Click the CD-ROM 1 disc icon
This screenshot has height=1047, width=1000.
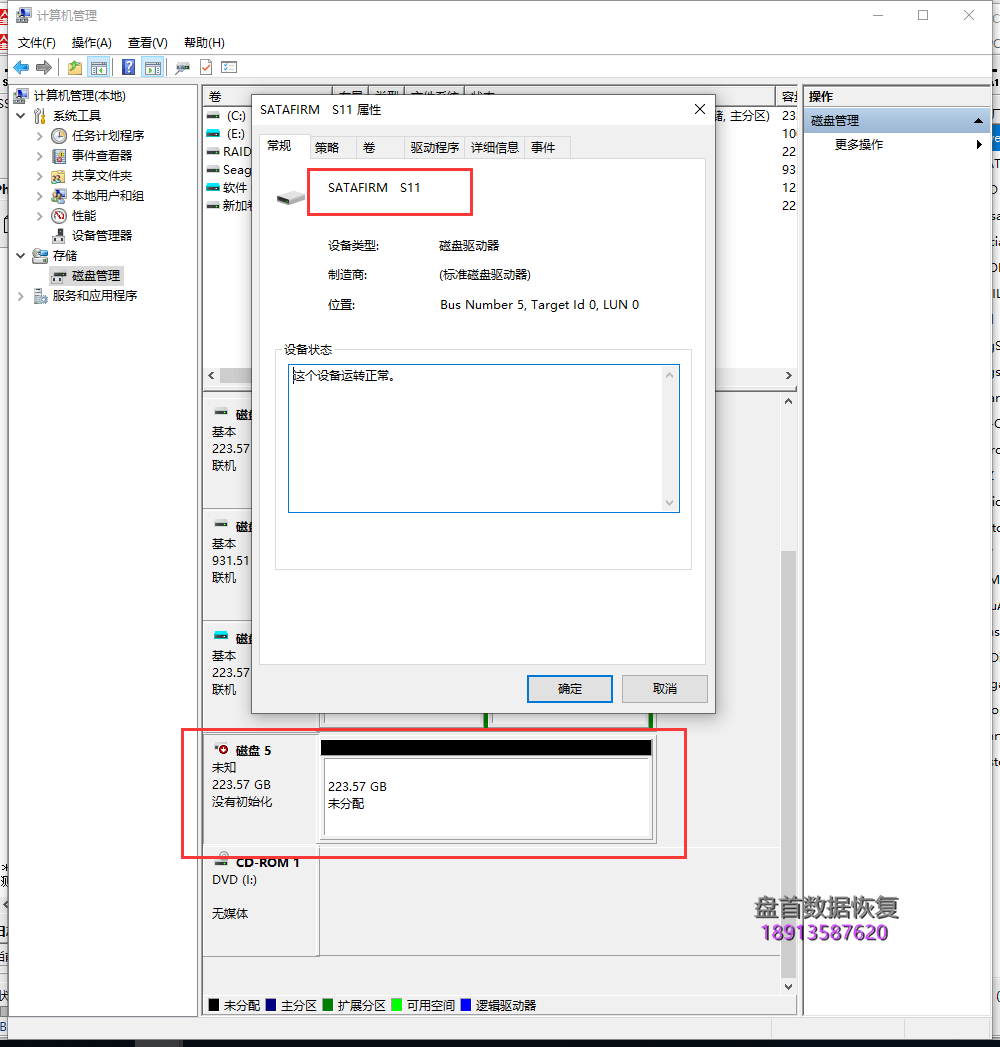tap(223, 859)
